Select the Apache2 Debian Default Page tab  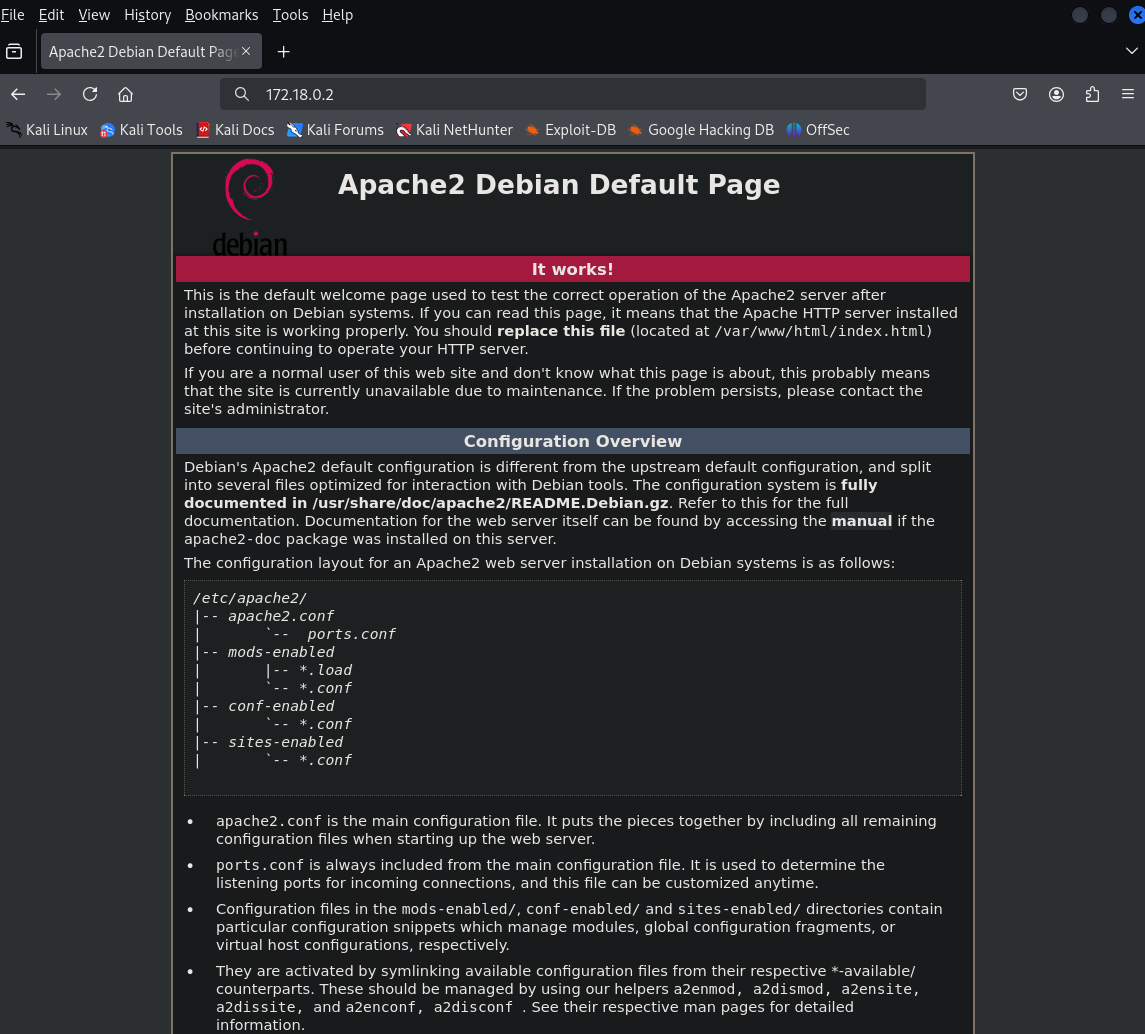150,52
